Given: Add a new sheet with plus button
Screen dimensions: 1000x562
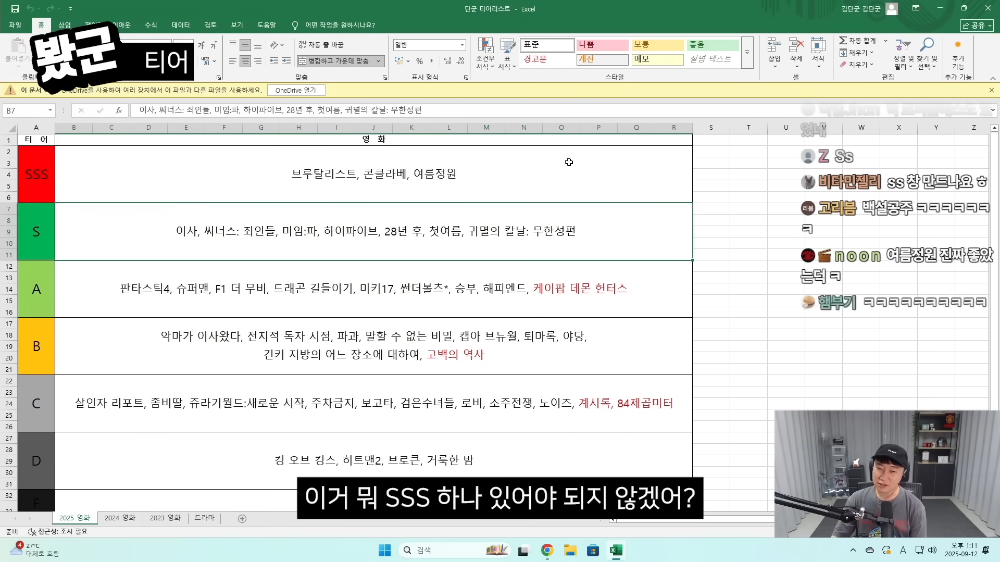Looking at the screenshot, I should [x=242, y=519].
